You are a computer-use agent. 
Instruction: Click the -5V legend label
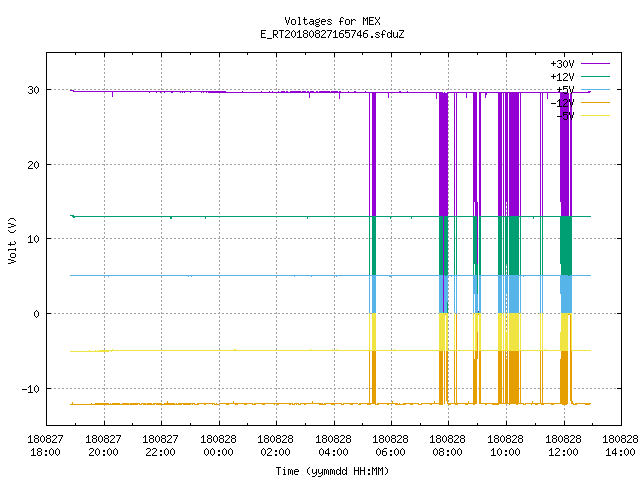click(x=565, y=116)
